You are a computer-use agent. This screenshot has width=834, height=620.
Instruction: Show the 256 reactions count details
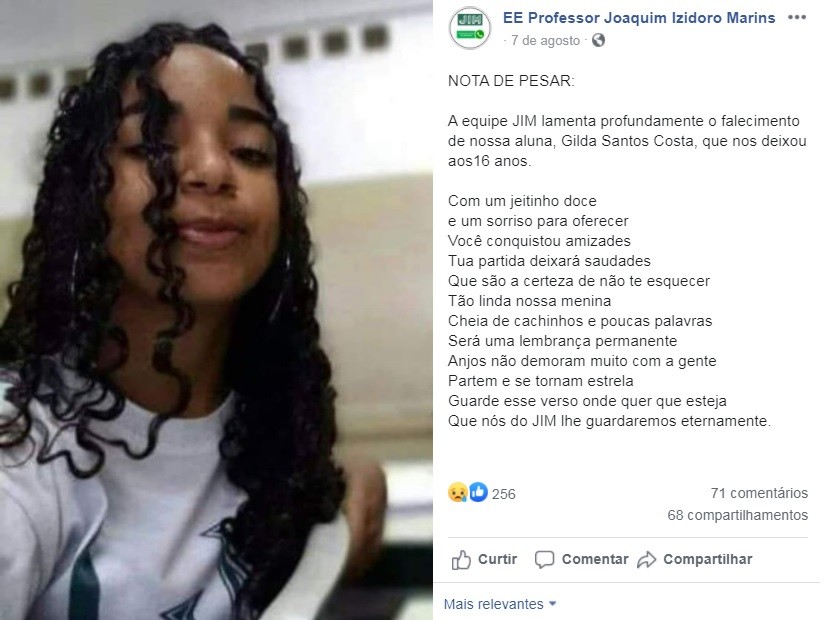[504, 494]
